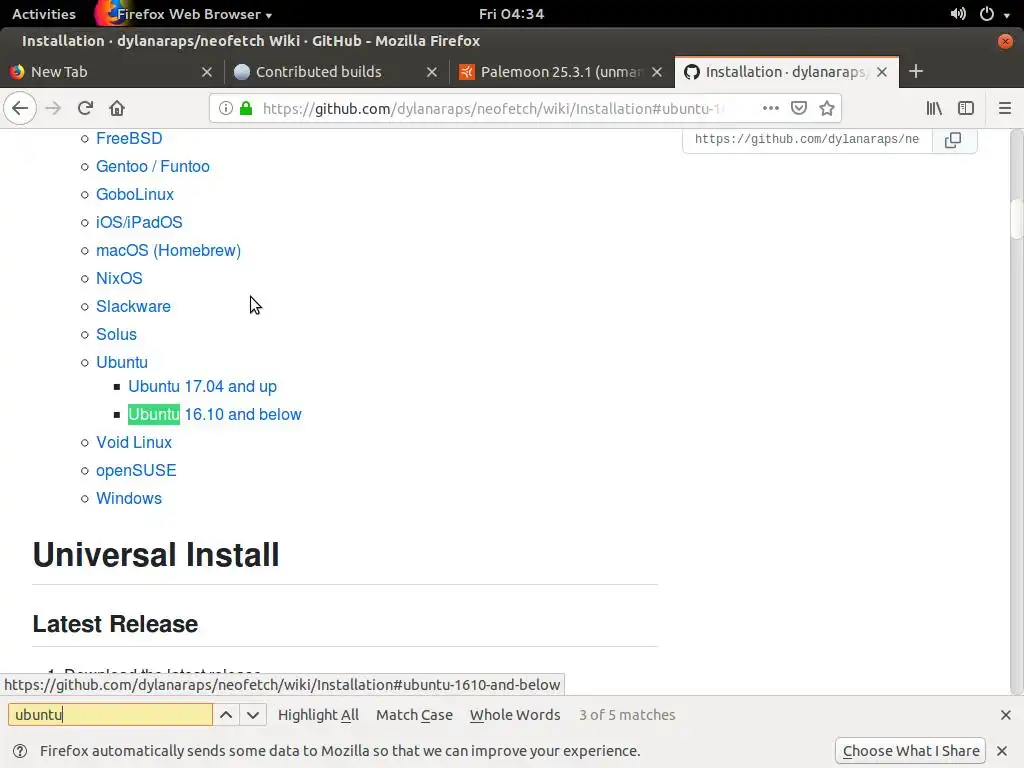Copy the wiki clone URL to clipboard

coord(953,140)
